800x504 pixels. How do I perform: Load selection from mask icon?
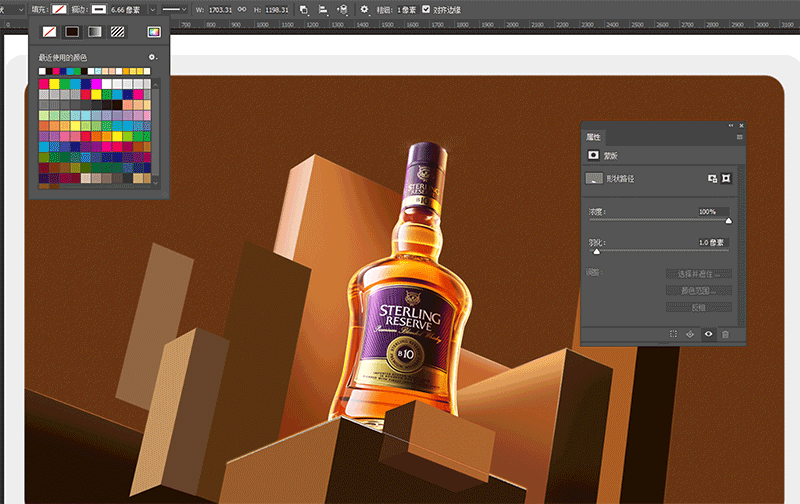(673, 334)
